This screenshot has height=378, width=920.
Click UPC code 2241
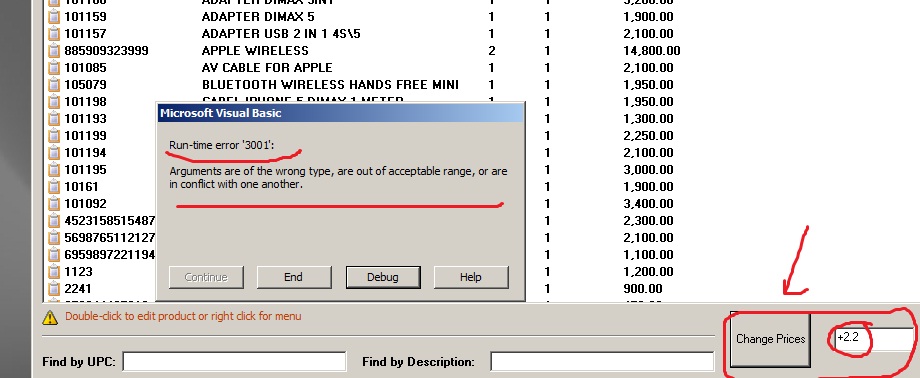(x=78, y=289)
